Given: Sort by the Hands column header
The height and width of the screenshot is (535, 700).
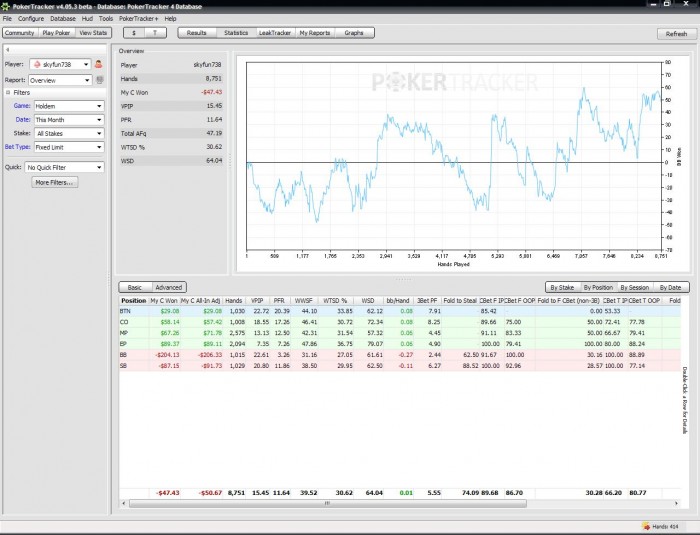Looking at the screenshot, I should pos(233,301).
